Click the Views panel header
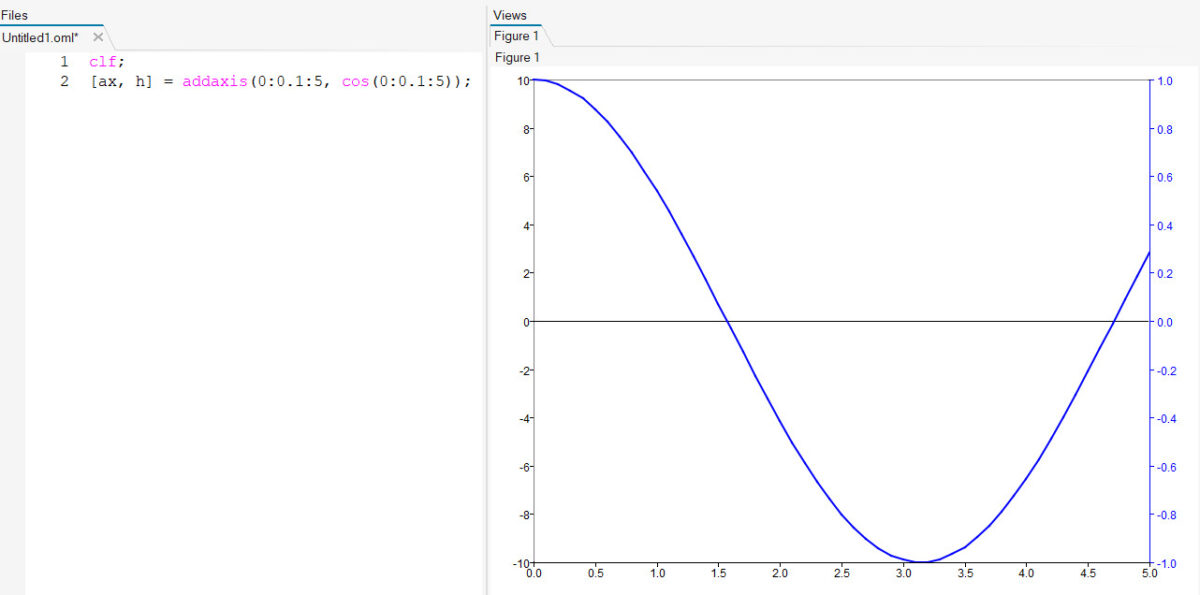Screen dimensions: 1200x595 tap(510, 15)
